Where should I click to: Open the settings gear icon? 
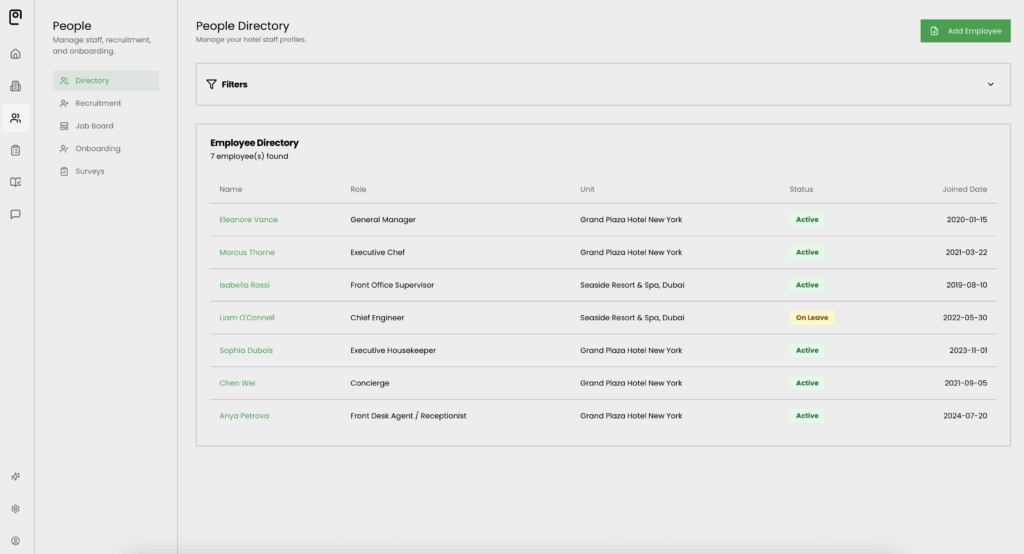point(15,509)
